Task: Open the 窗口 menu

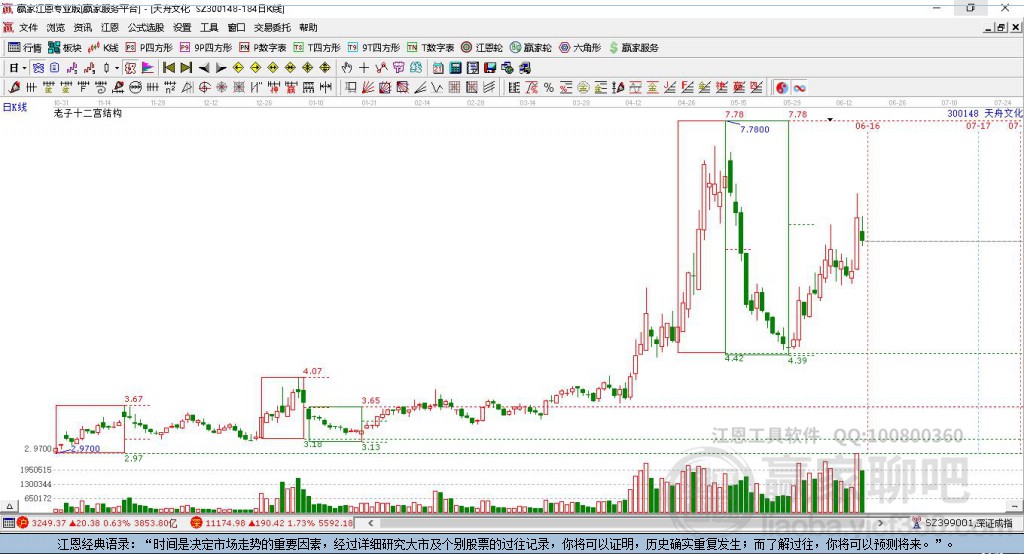Action: (x=236, y=27)
